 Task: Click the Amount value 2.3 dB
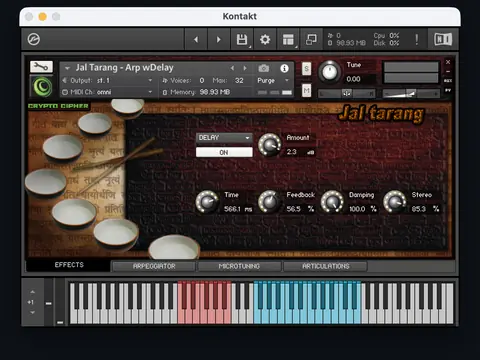point(300,152)
